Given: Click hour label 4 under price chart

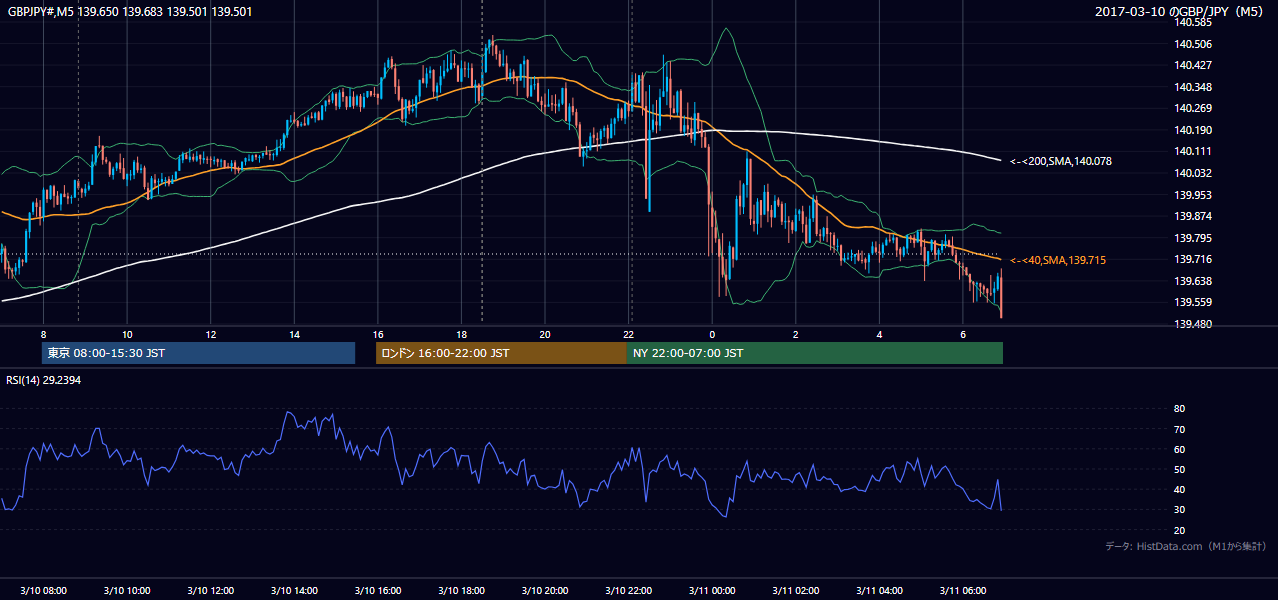Looking at the screenshot, I should 879,334.
